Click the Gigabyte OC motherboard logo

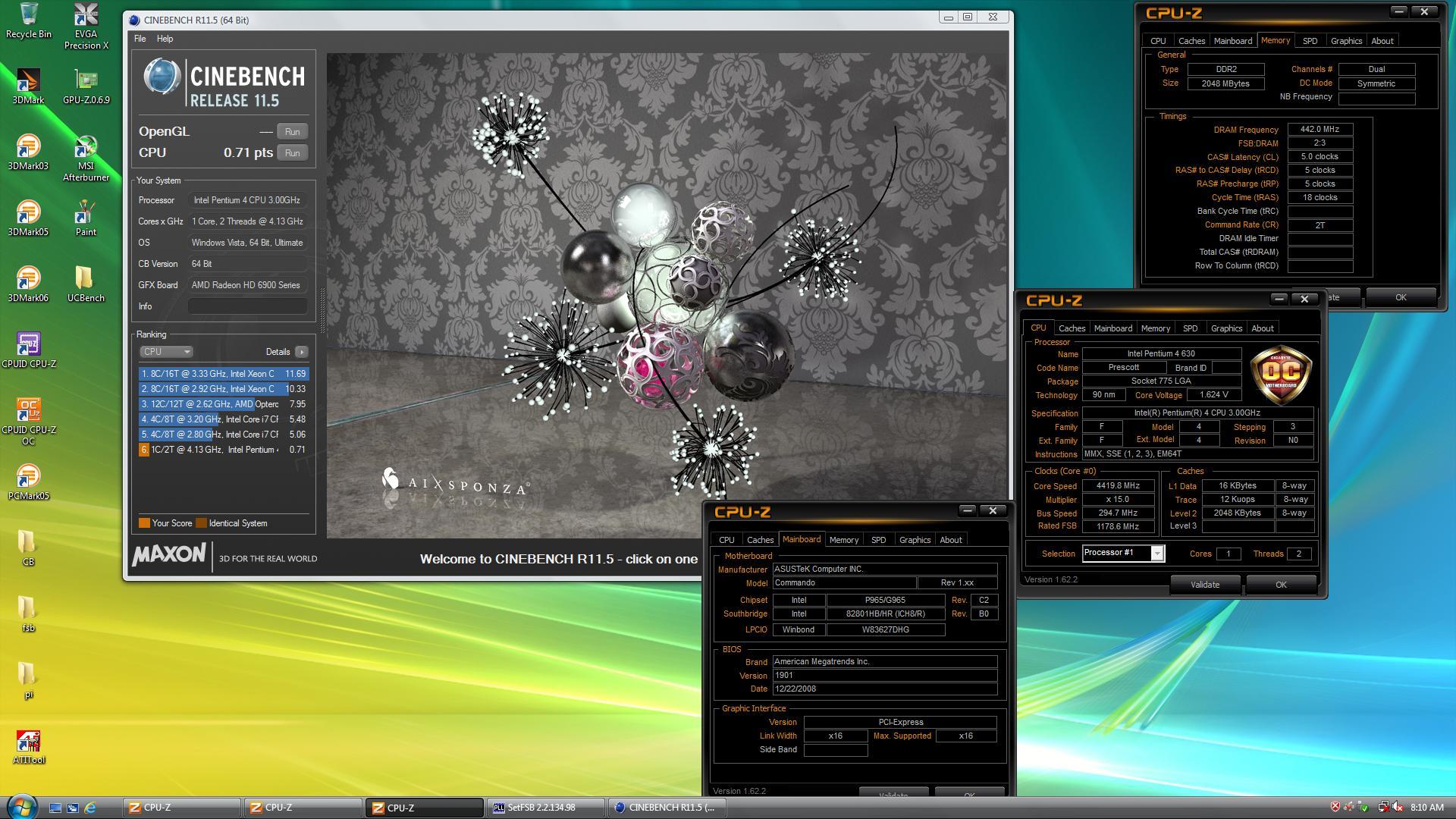pyautogui.click(x=1281, y=375)
